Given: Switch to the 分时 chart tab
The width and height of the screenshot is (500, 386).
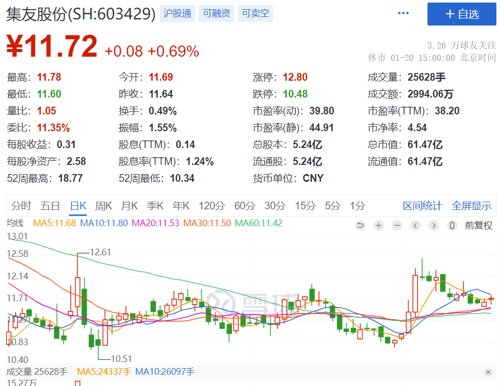Looking at the screenshot, I should (21, 206).
